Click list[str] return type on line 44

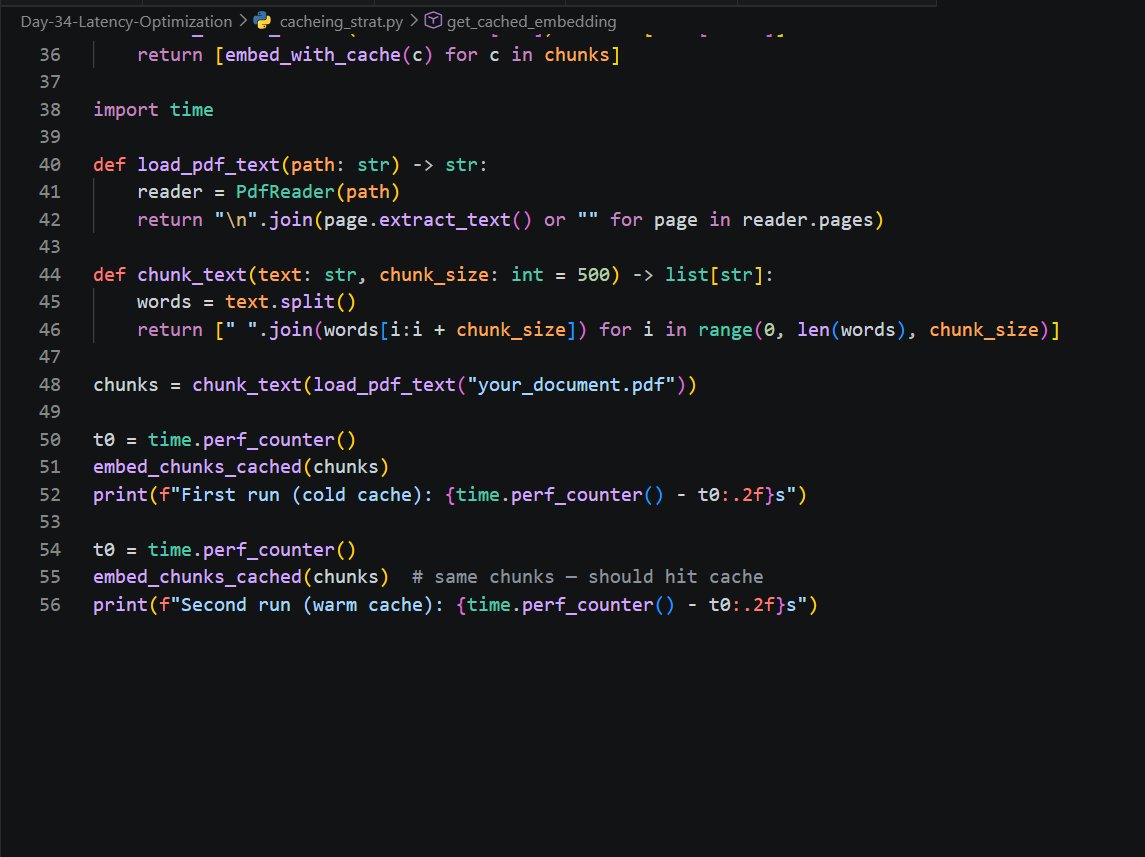(714, 275)
